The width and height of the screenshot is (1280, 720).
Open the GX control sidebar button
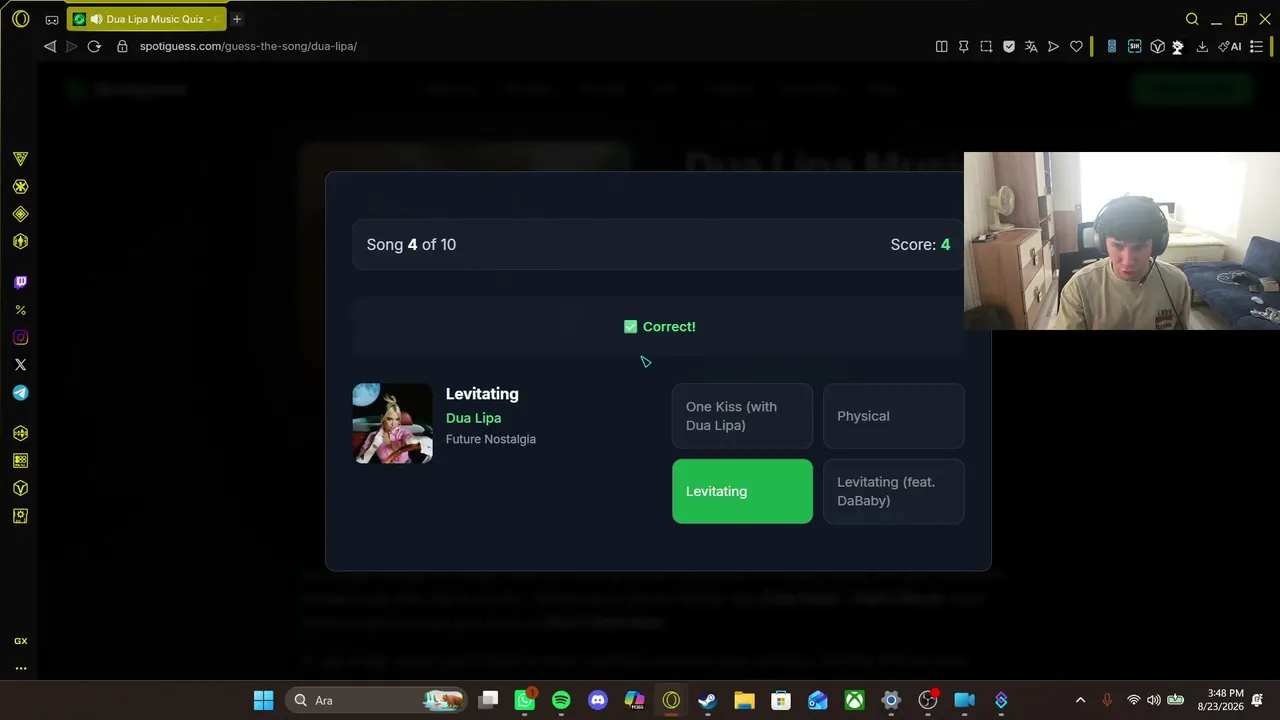coord(20,641)
